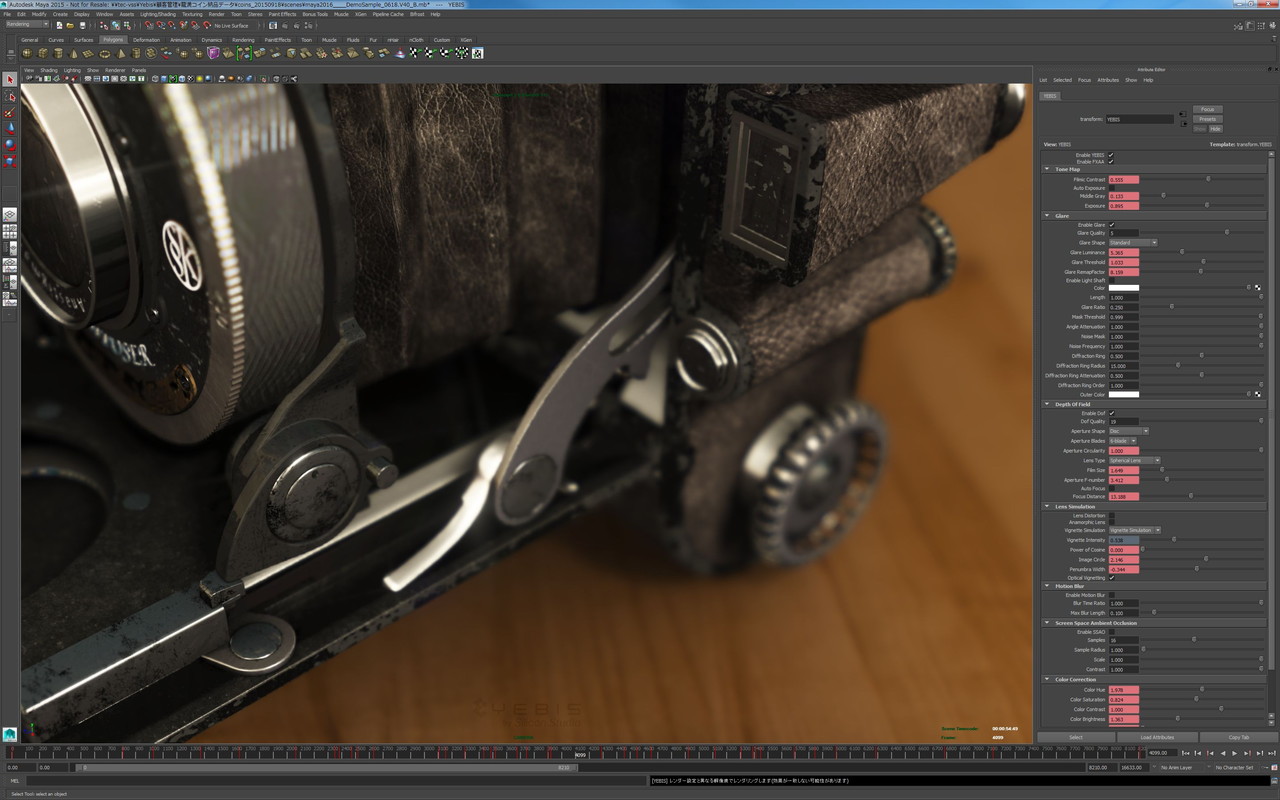Collapse the Tone Map section

tap(1046, 169)
